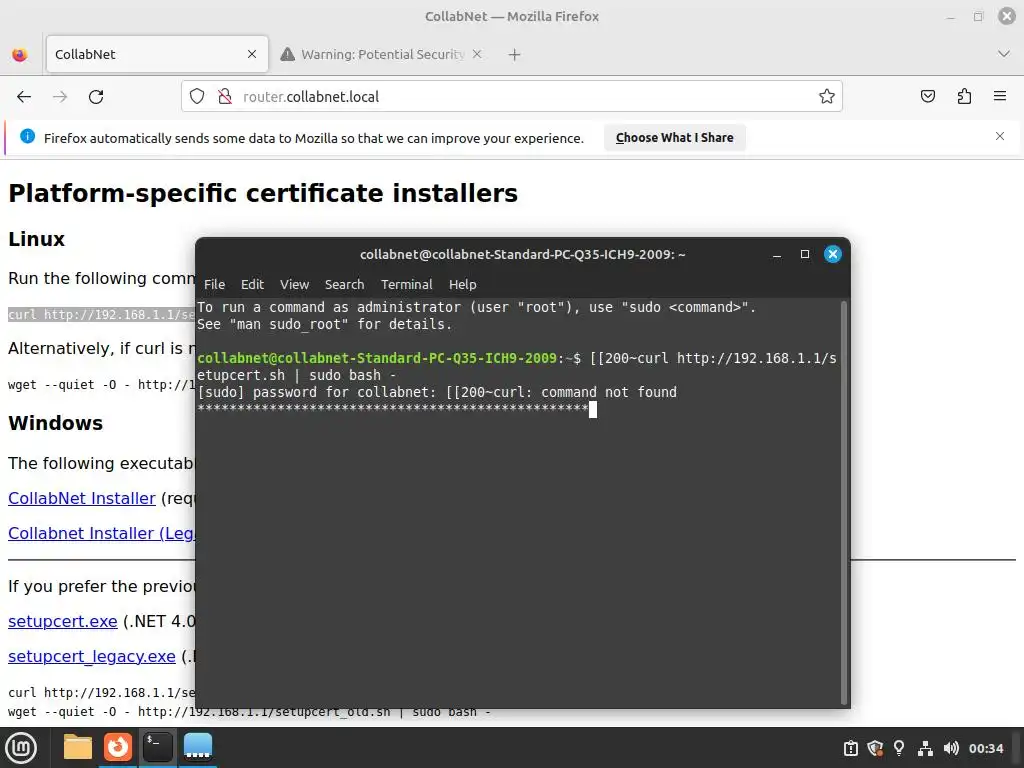Bookmark this page with the star icon
Image resolution: width=1024 pixels, height=768 pixels.
coord(827,97)
